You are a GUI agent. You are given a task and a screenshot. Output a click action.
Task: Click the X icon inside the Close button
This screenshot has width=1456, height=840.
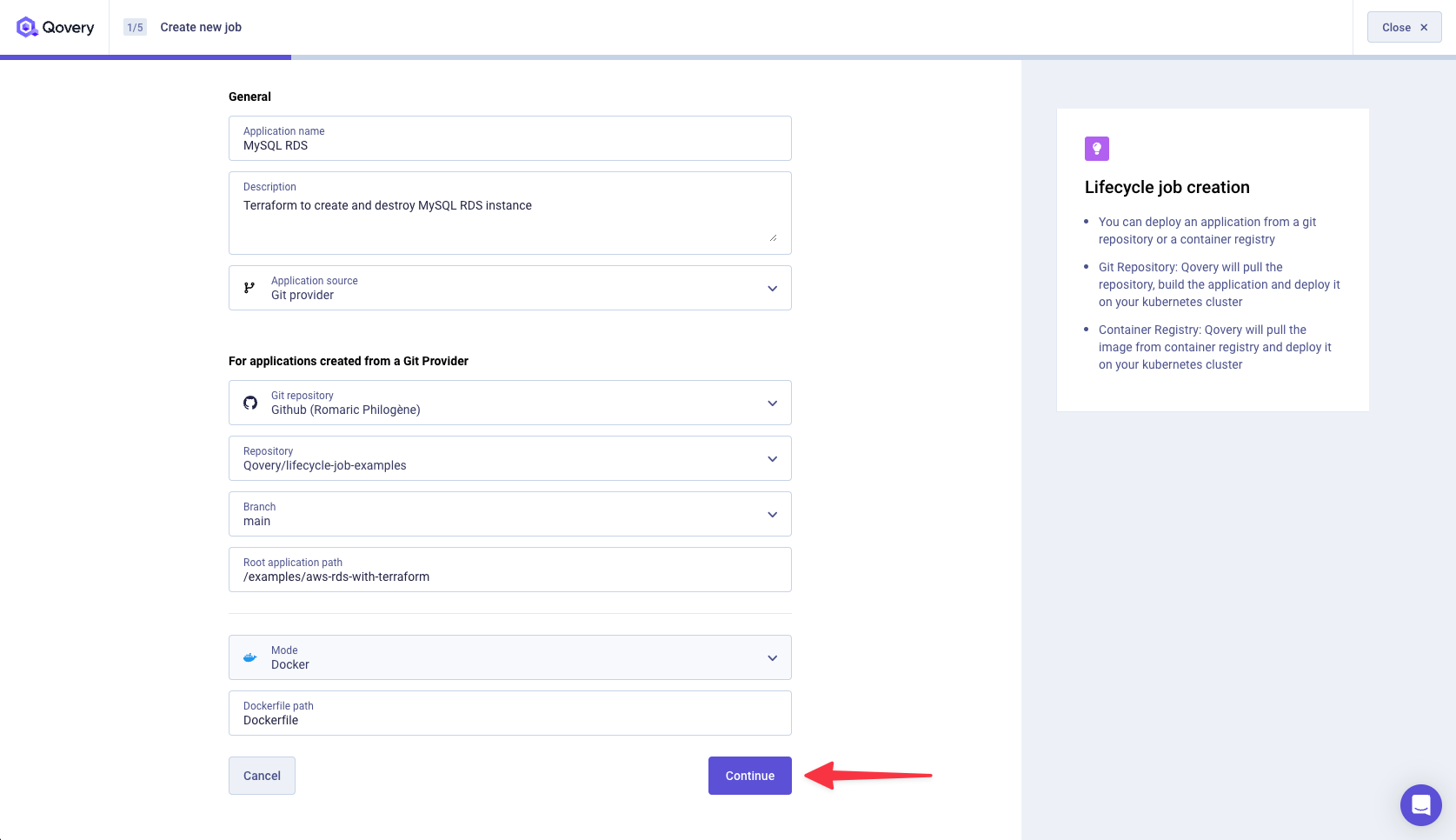[1424, 27]
